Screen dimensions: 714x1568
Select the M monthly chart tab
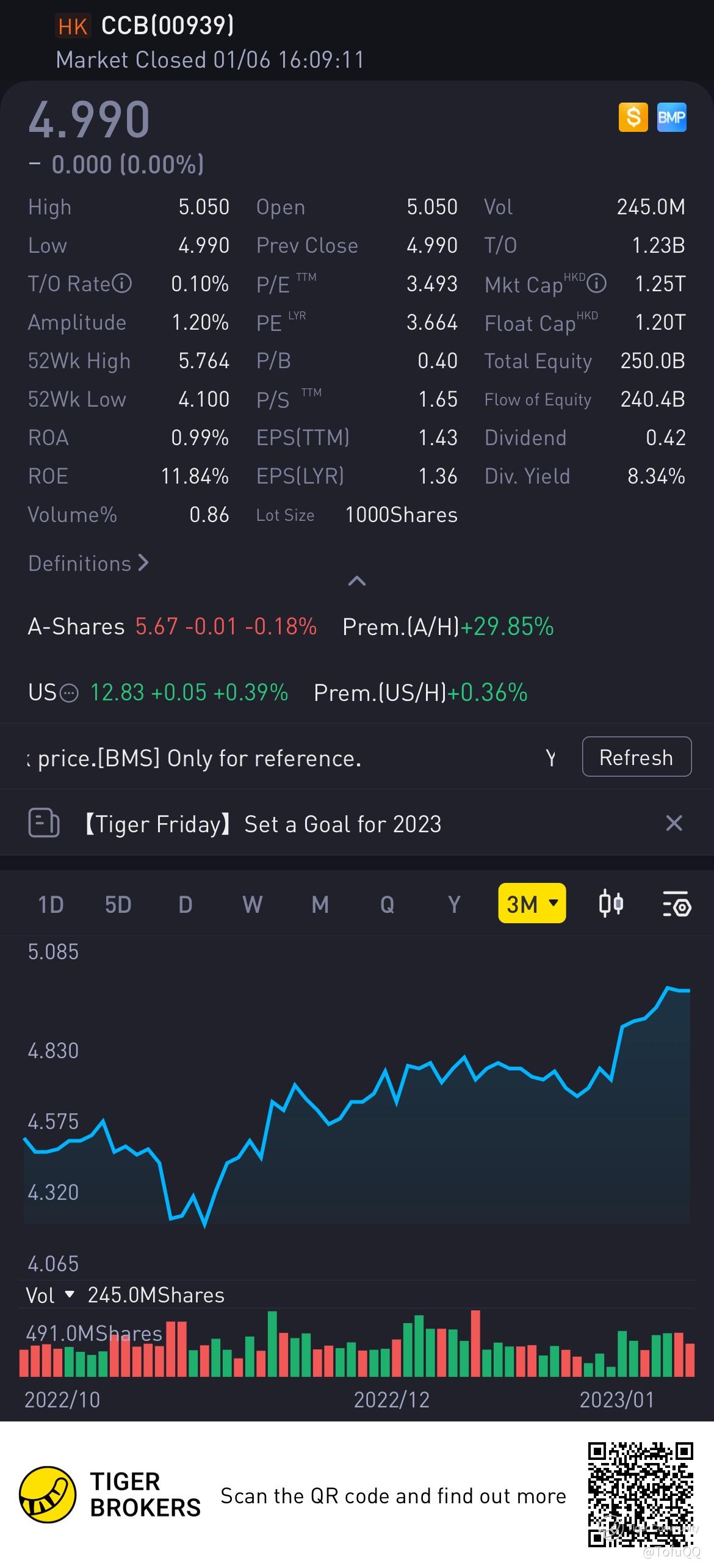coord(320,904)
